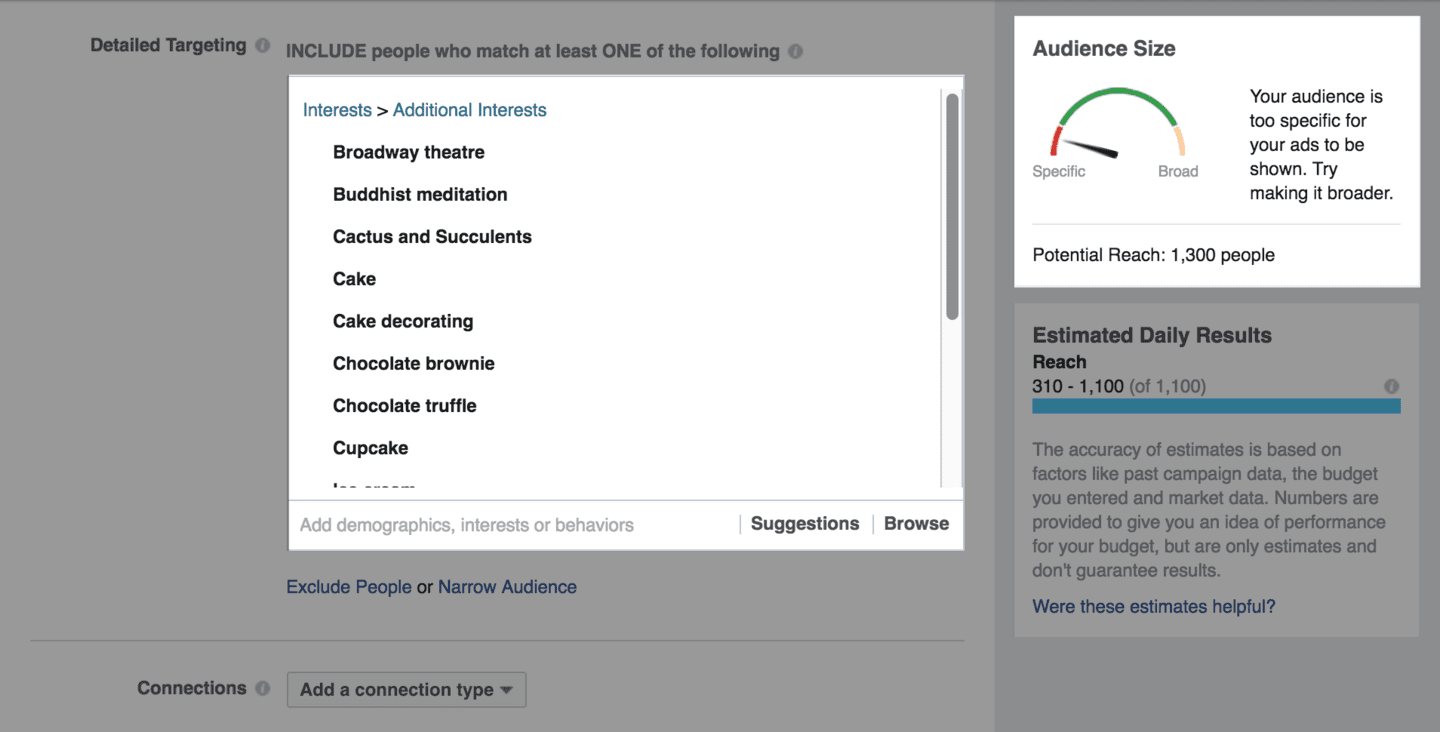Screen dimensions: 1440x732
Task: Click the Suggestions button
Action: [x=805, y=524]
